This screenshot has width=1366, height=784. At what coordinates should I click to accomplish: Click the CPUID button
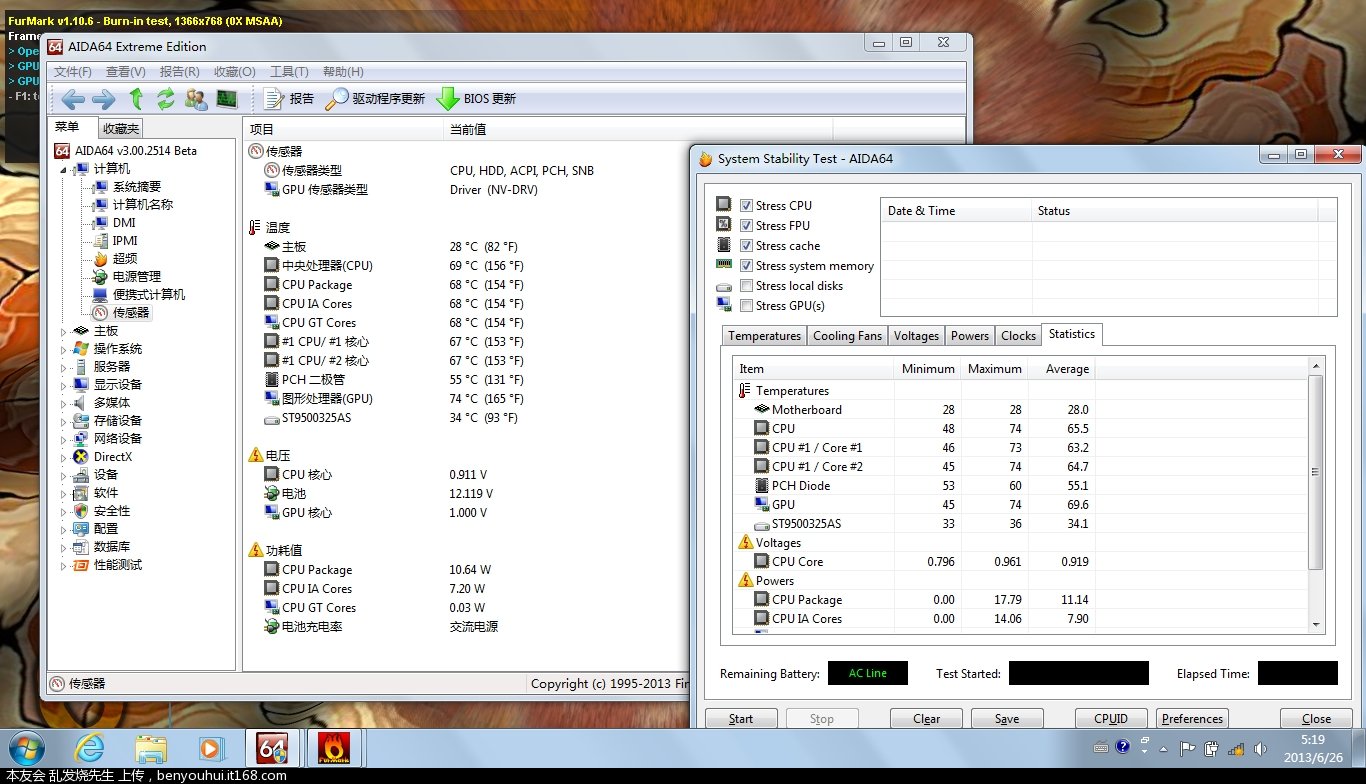tap(1111, 718)
